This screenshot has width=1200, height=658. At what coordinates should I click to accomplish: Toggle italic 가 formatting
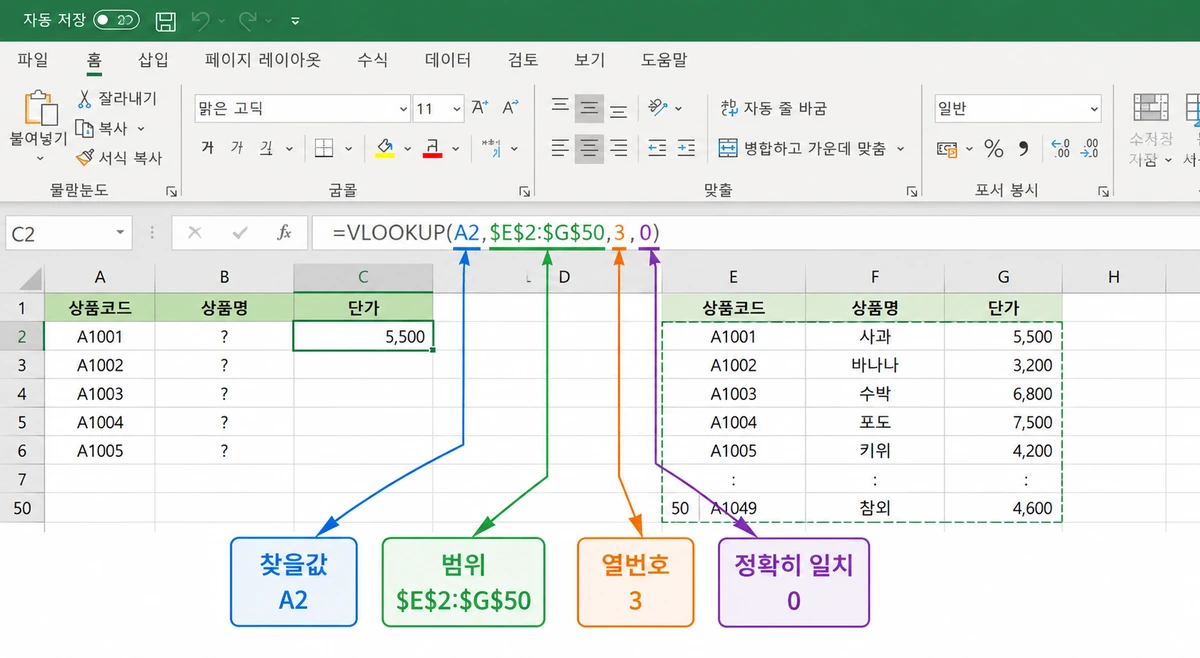237,148
